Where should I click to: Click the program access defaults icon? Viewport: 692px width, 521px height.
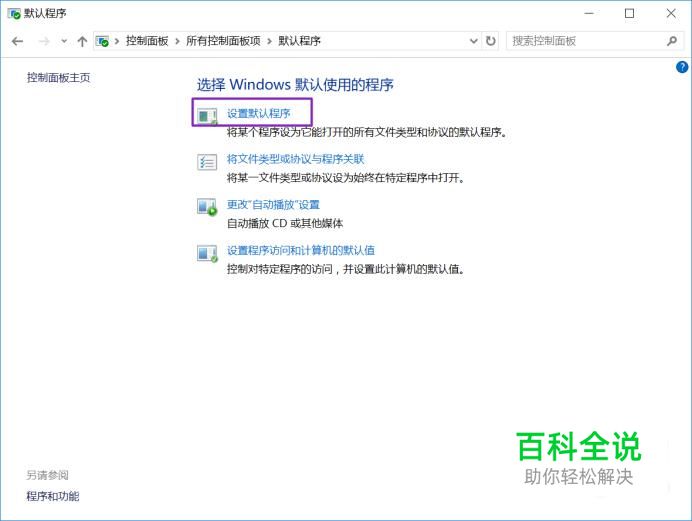[207, 253]
